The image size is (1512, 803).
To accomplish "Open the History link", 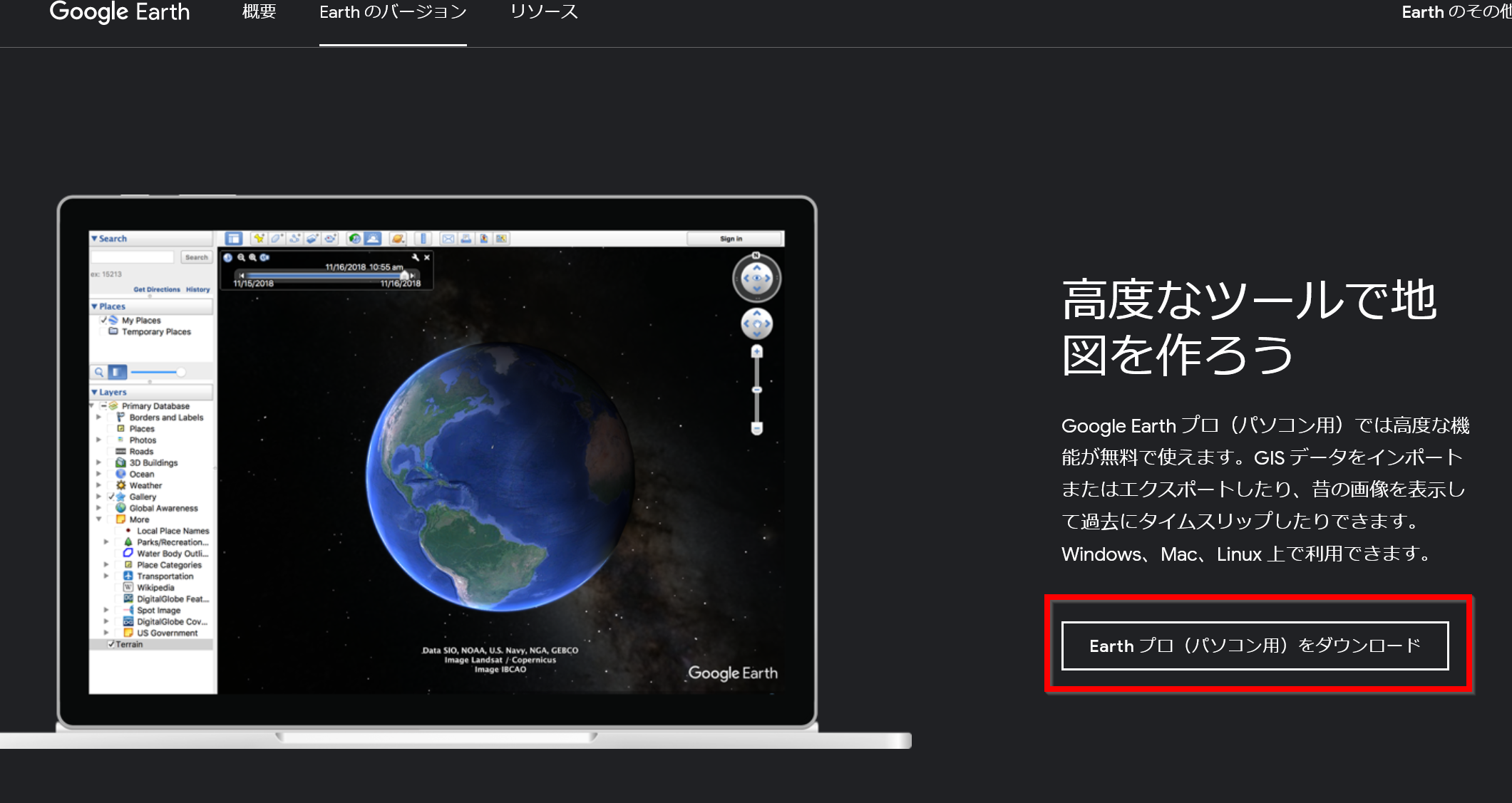I will point(198,289).
